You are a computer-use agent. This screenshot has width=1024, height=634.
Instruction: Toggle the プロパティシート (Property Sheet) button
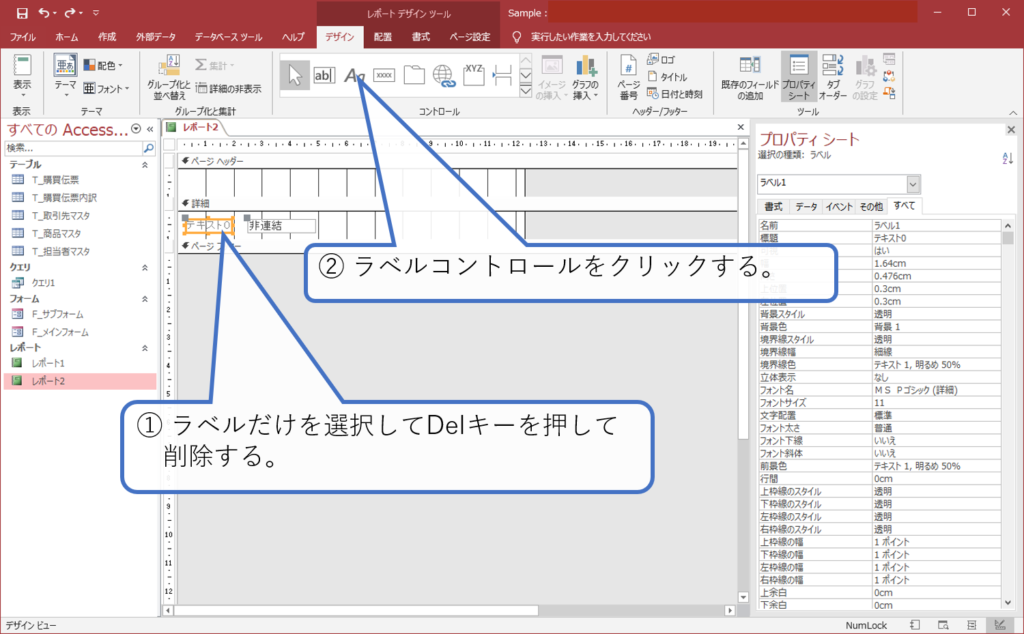[798, 78]
